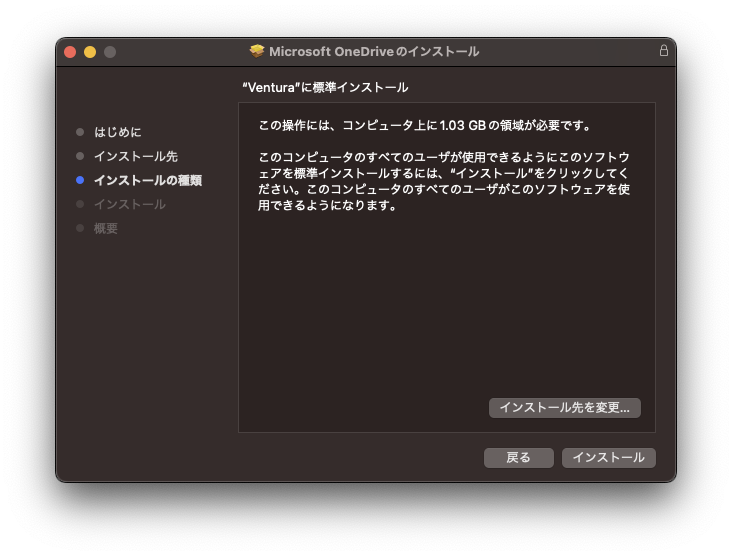Close the installer with the red button
Viewport: 732px width, 556px height.
[x=70, y=52]
